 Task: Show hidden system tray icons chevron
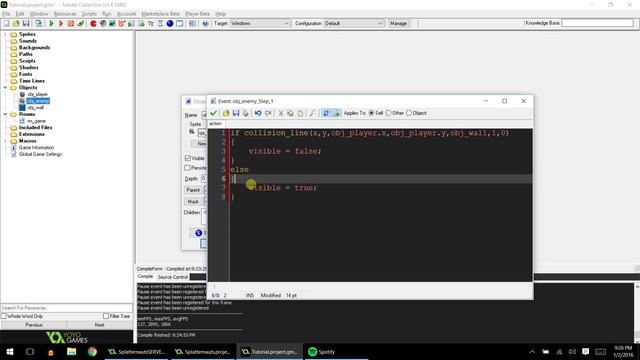tap(532, 352)
